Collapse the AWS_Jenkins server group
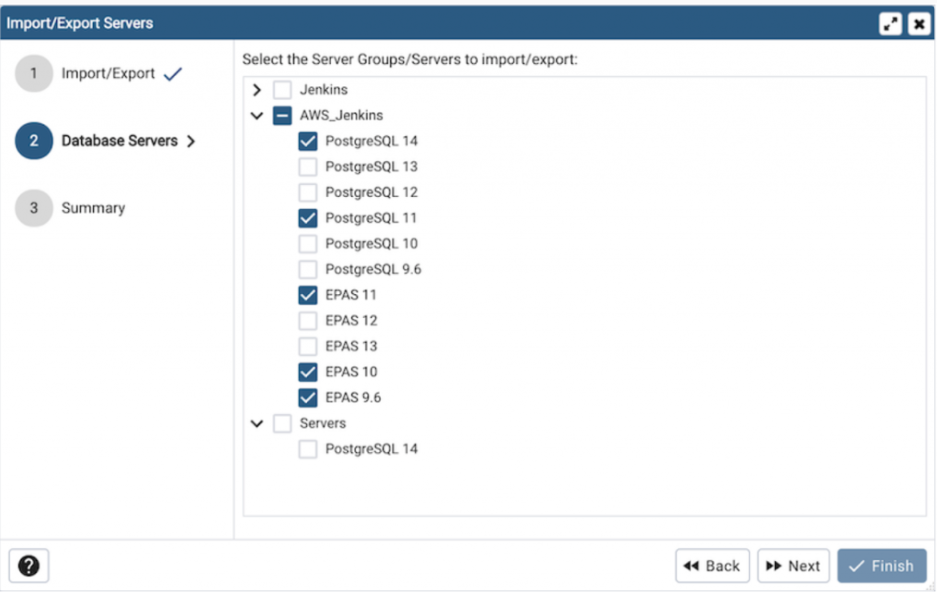Screen dimensions: 937x592 pos(257,115)
